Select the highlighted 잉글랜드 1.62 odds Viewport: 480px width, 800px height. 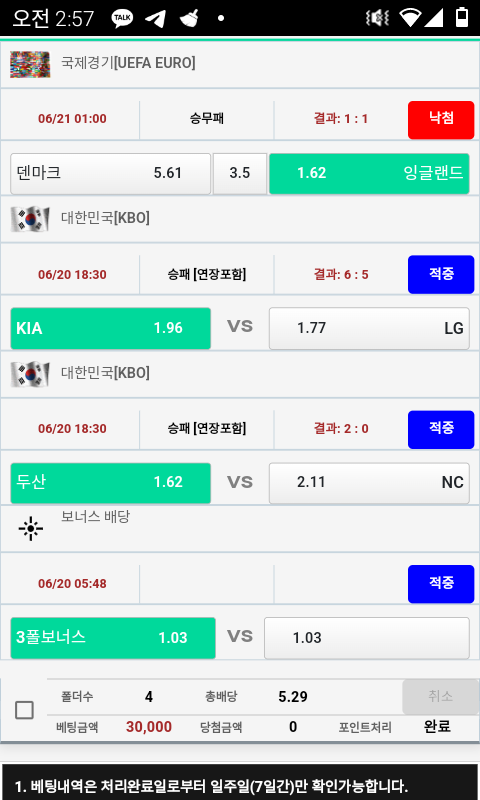point(369,173)
